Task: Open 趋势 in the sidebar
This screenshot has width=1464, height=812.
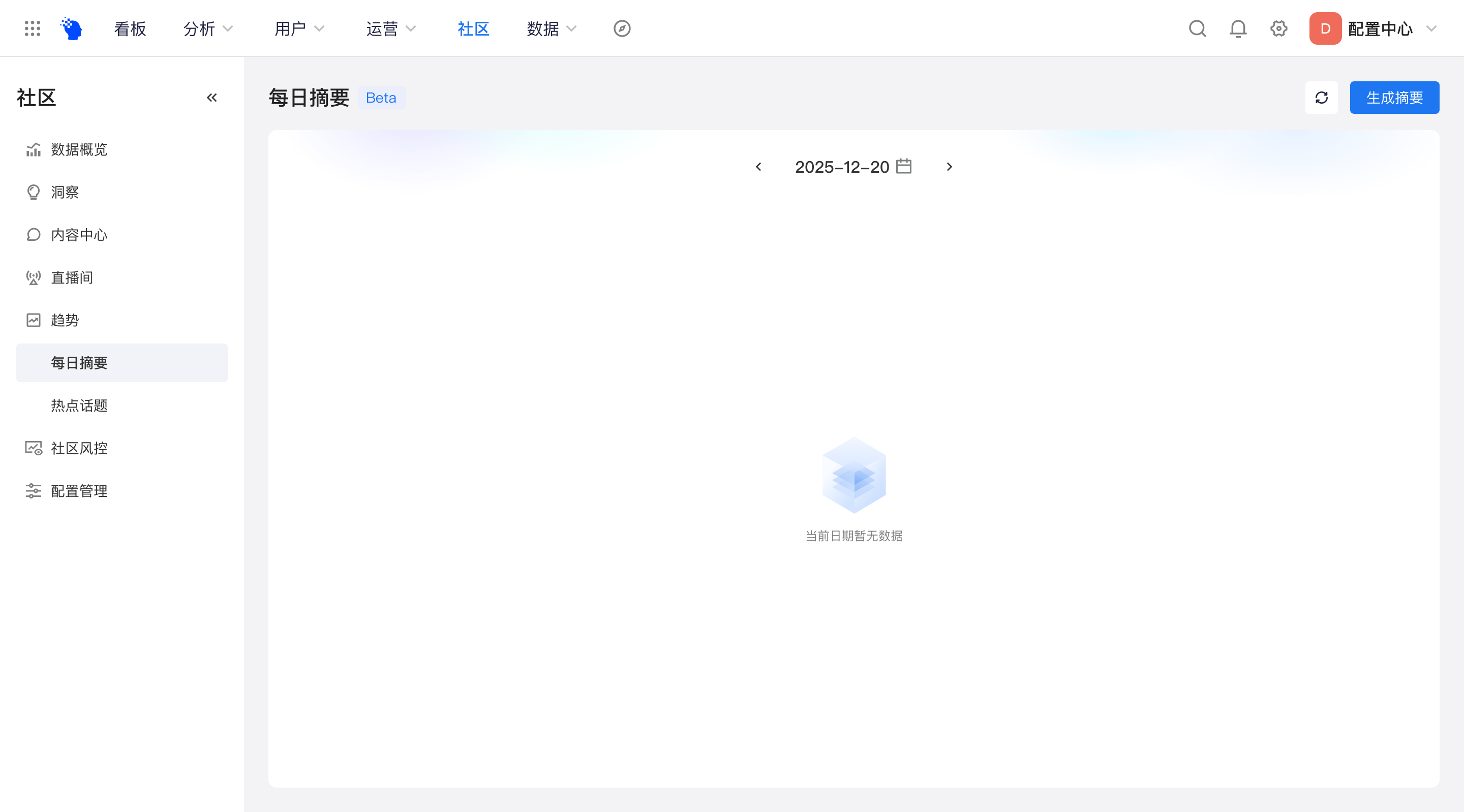Action: pos(121,320)
